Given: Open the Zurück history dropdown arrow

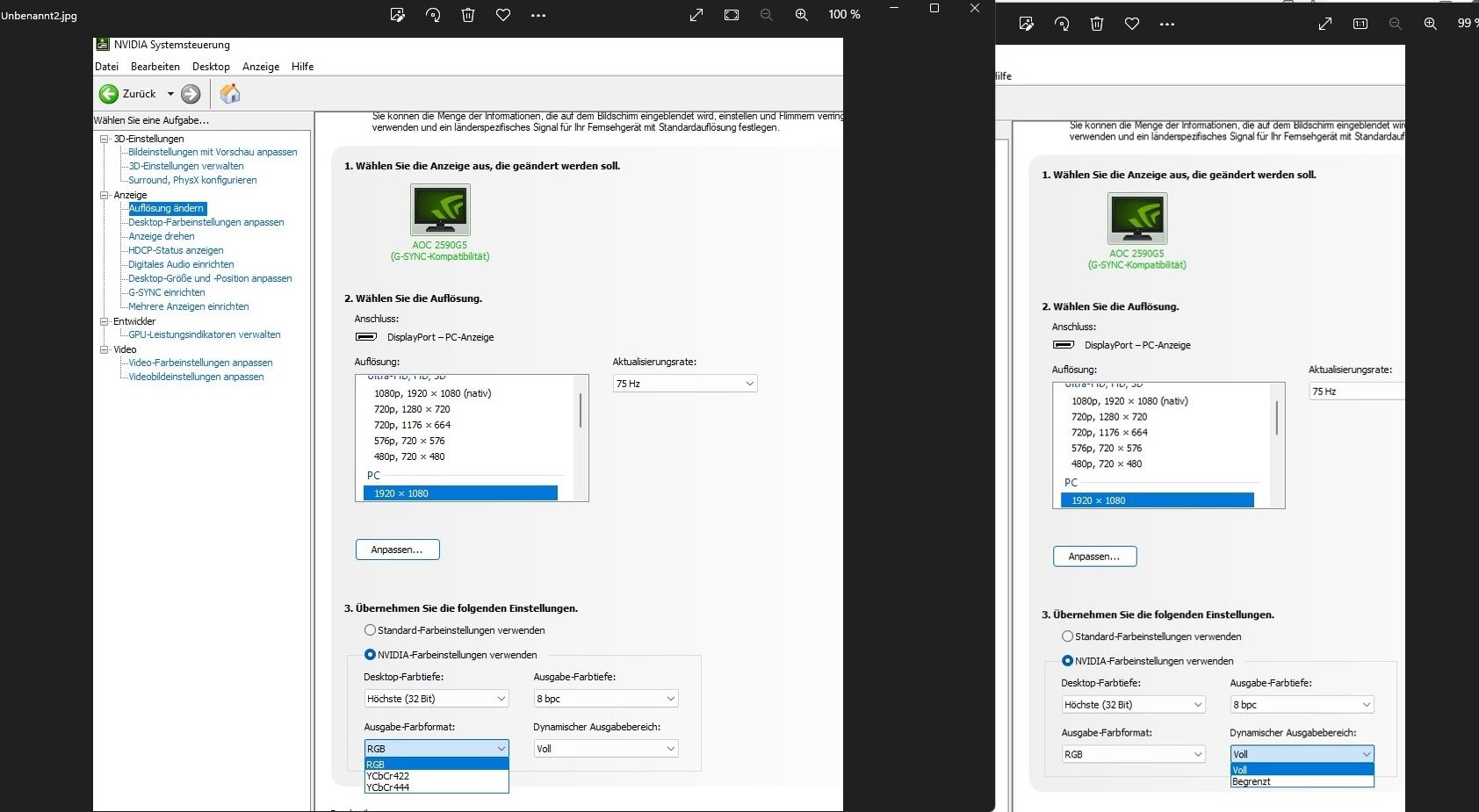Looking at the screenshot, I should [170, 94].
